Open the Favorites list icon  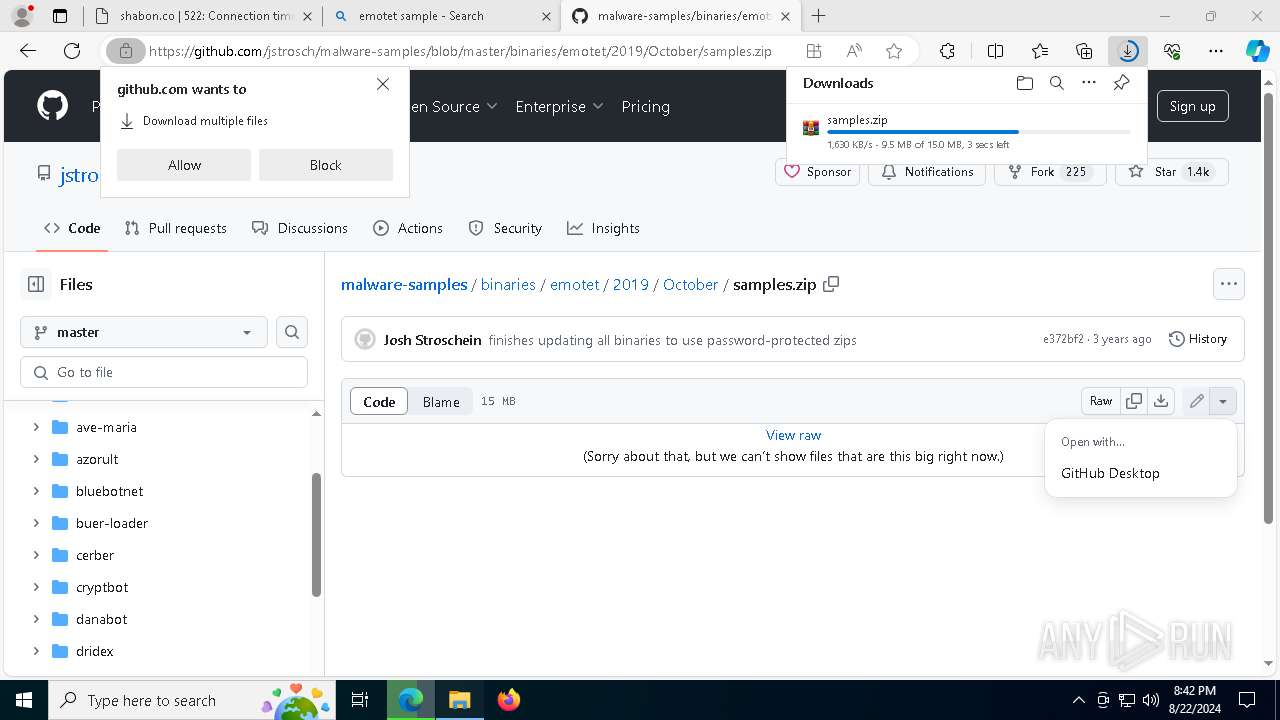[x=1040, y=51]
